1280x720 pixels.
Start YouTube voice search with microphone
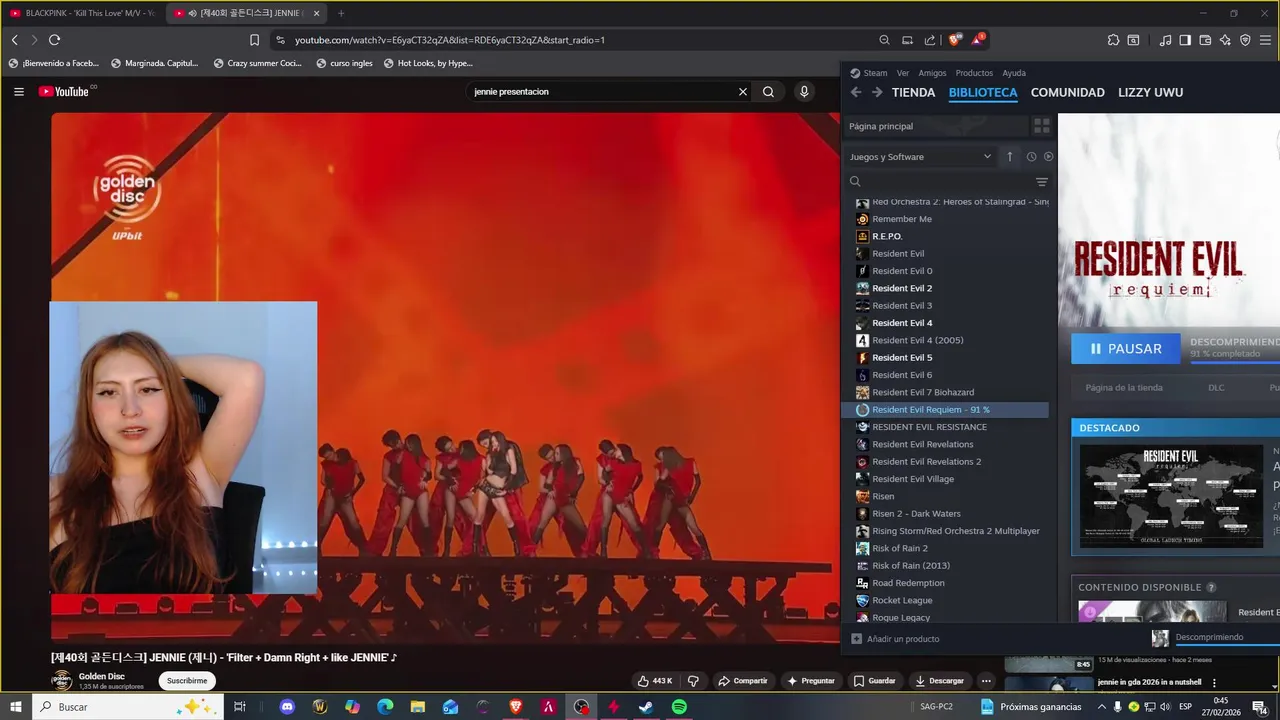803,91
